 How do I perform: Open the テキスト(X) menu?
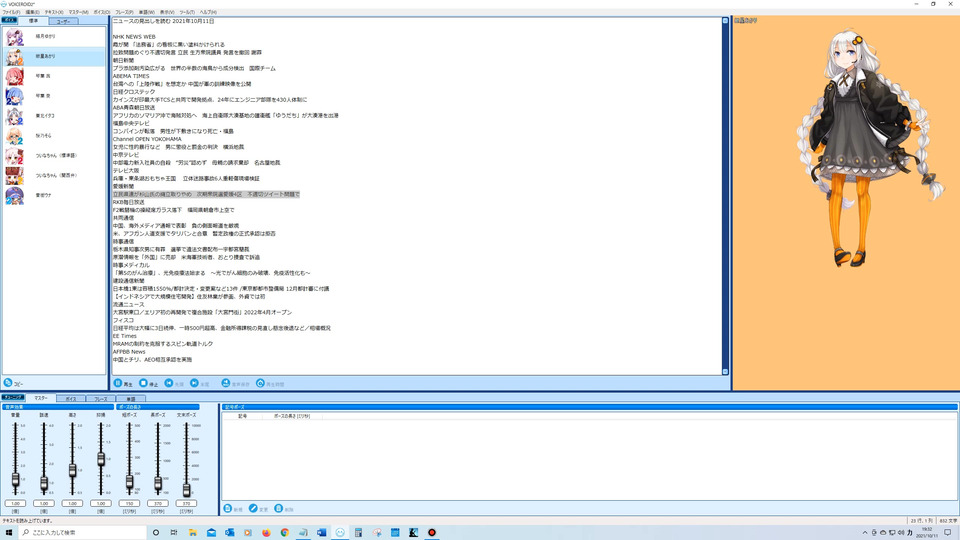coord(54,12)
